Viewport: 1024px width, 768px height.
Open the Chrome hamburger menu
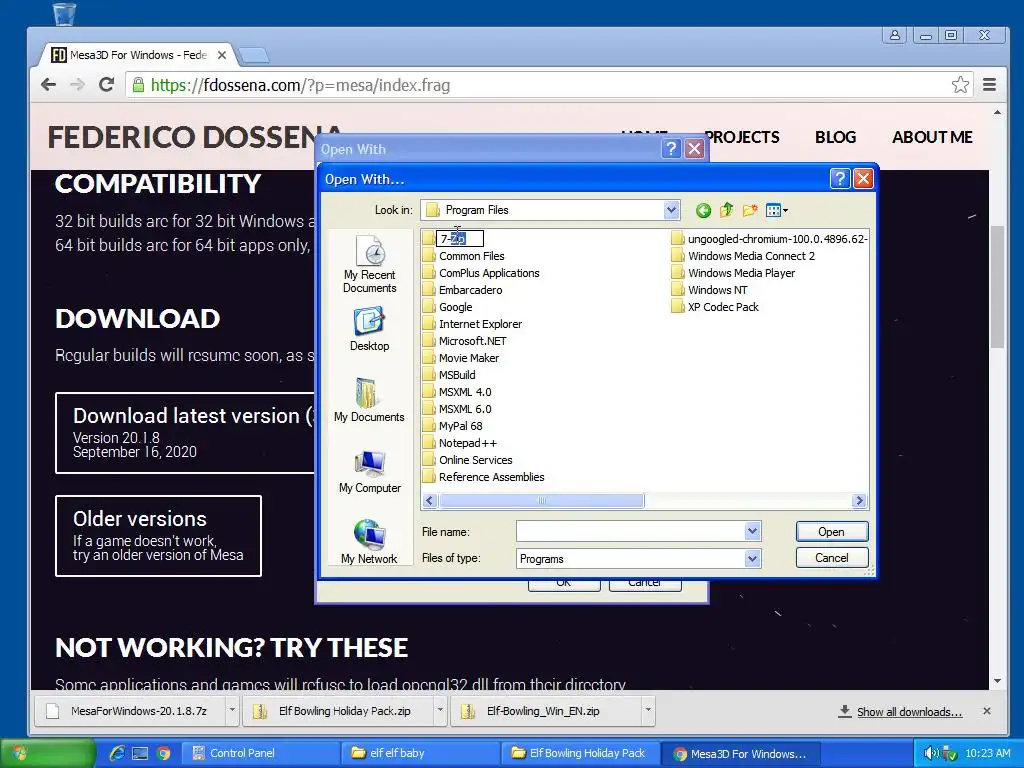(989, 85)
